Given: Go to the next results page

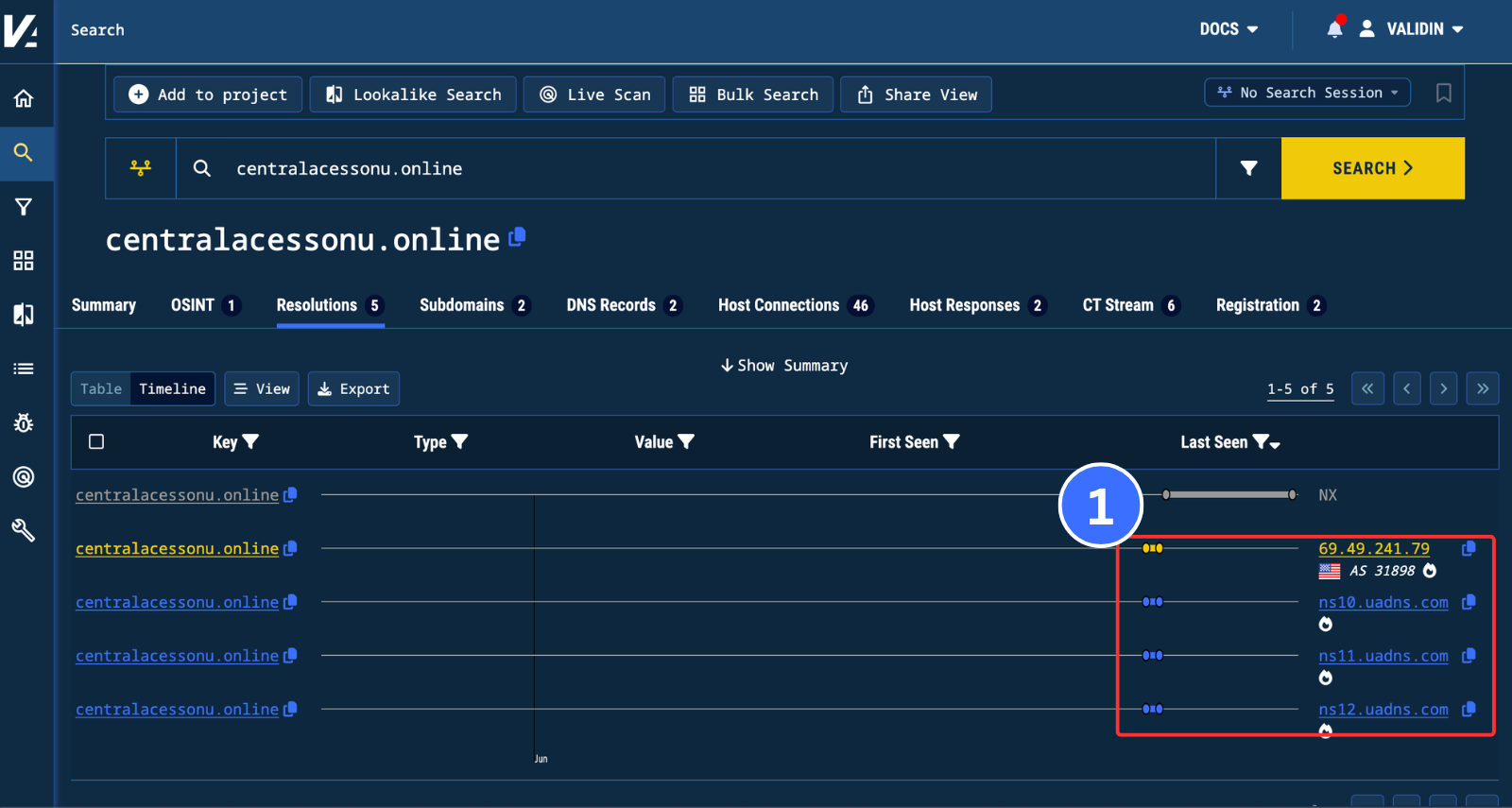Looking at the screenshot, I should [1443, 388].
